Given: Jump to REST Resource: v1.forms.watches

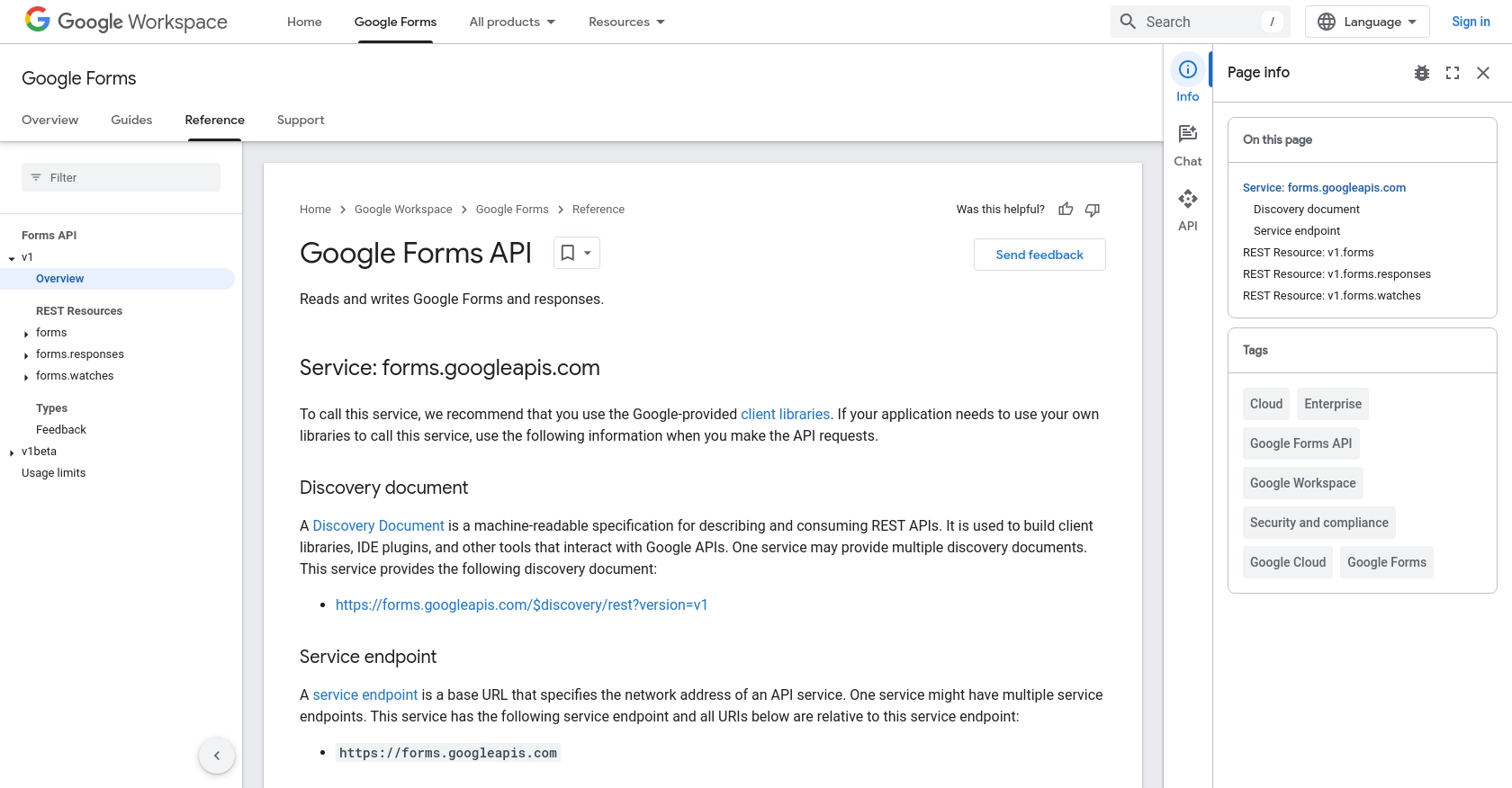Looking at the screenshot, I should (x=1332, y=296).
